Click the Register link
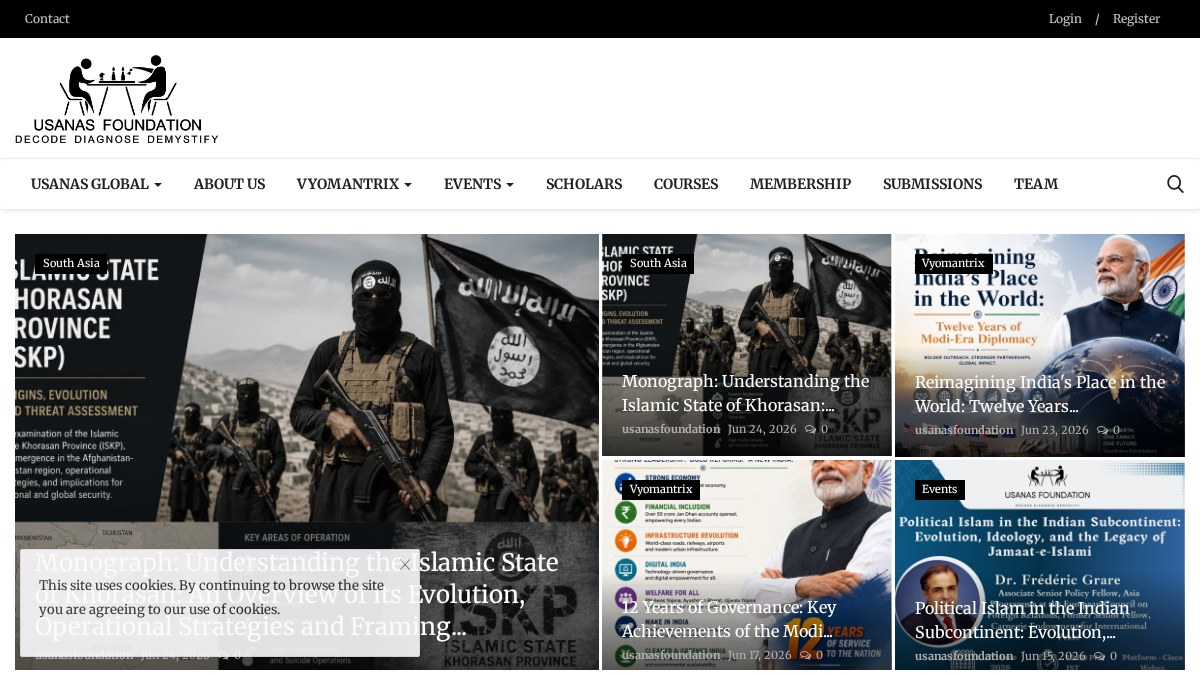The image size is (1200, 675). (1136, 19)
